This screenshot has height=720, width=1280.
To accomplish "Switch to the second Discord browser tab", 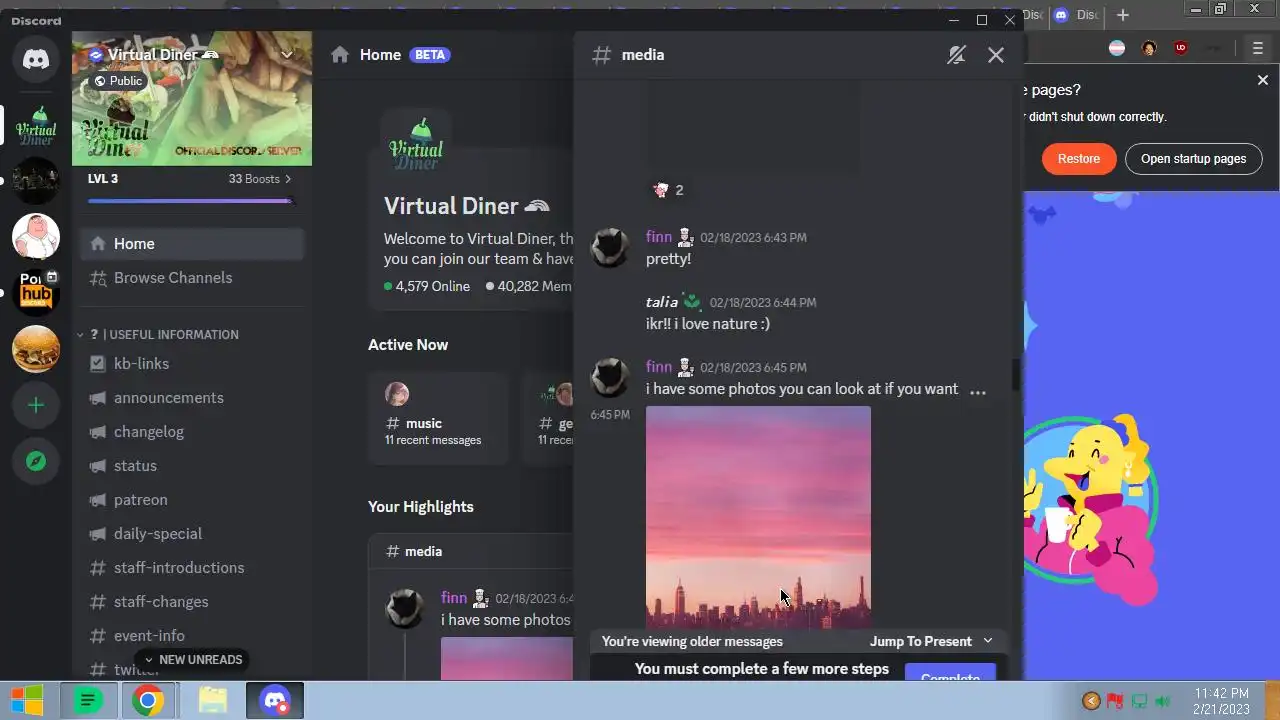I will pos(1075,15).
